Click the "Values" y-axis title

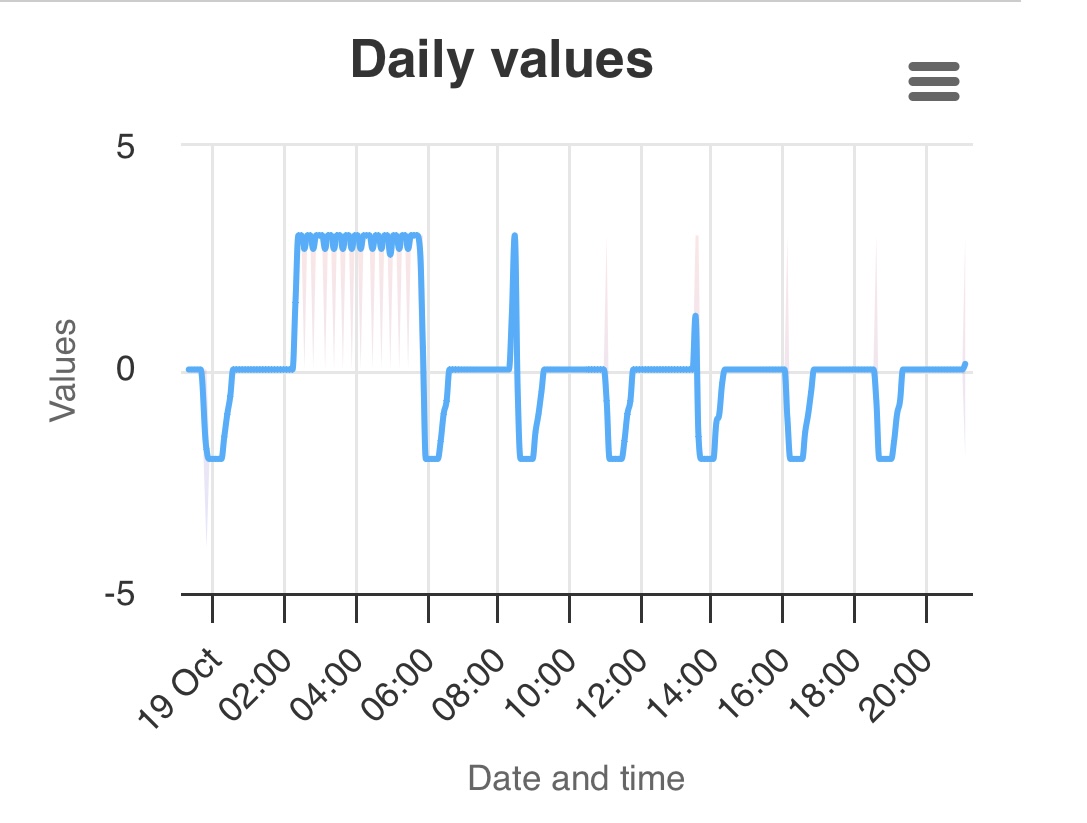pos(63,369)
